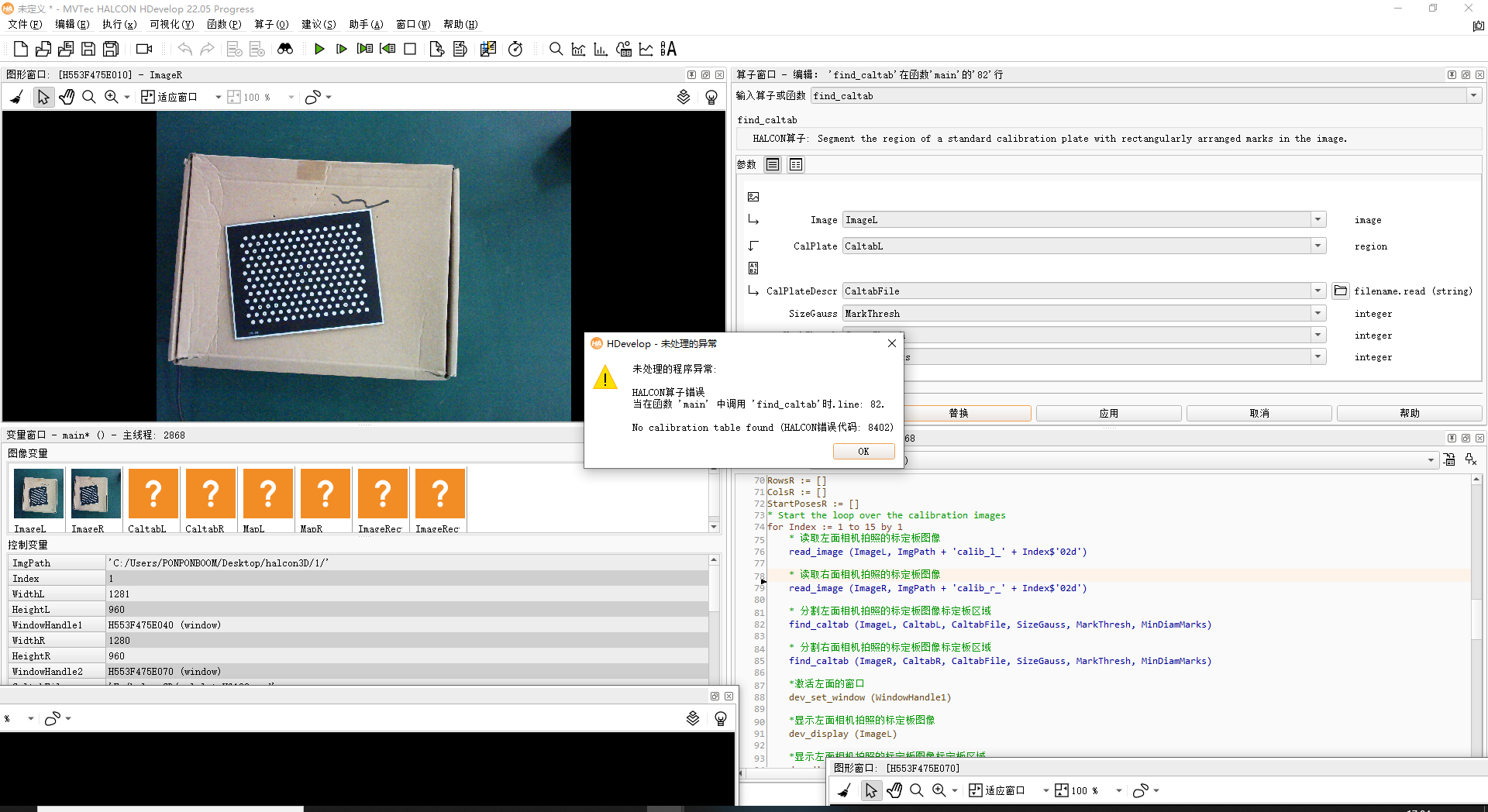Click the Save all programs icon
1488x812 pixels.
(x=111, y=49)
